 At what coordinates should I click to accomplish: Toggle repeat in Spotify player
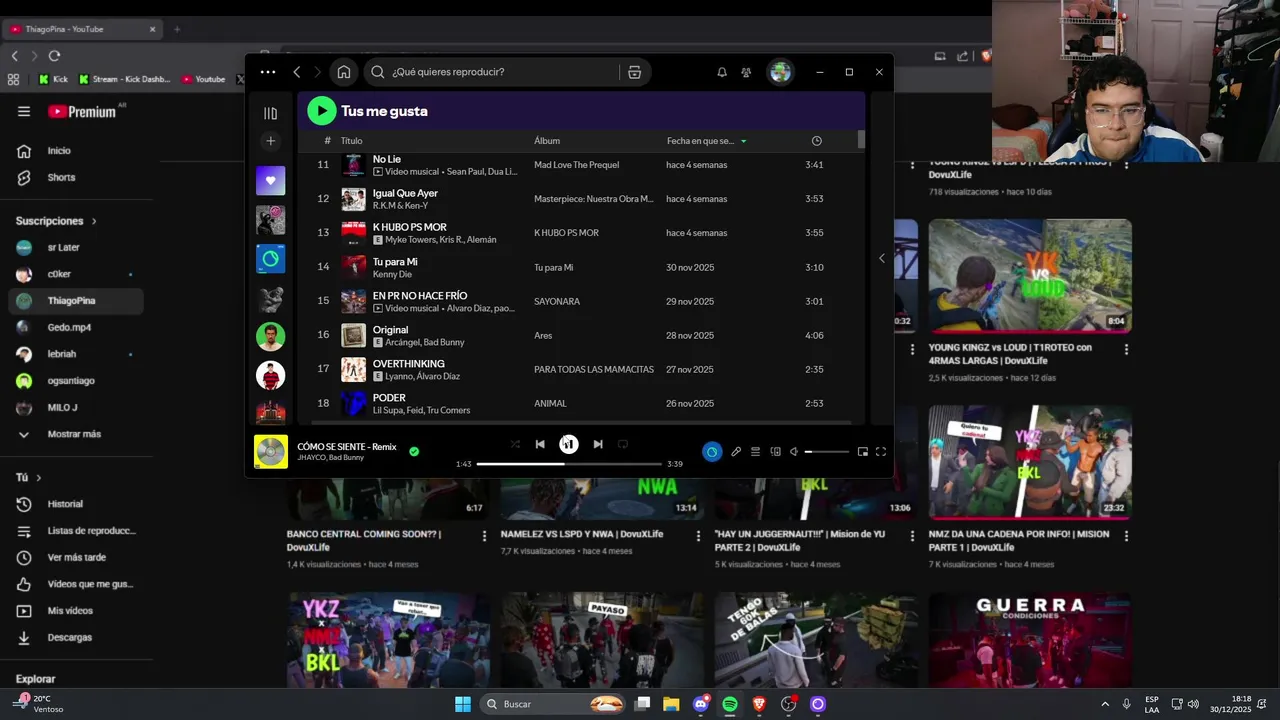click(x=622, y=444)
